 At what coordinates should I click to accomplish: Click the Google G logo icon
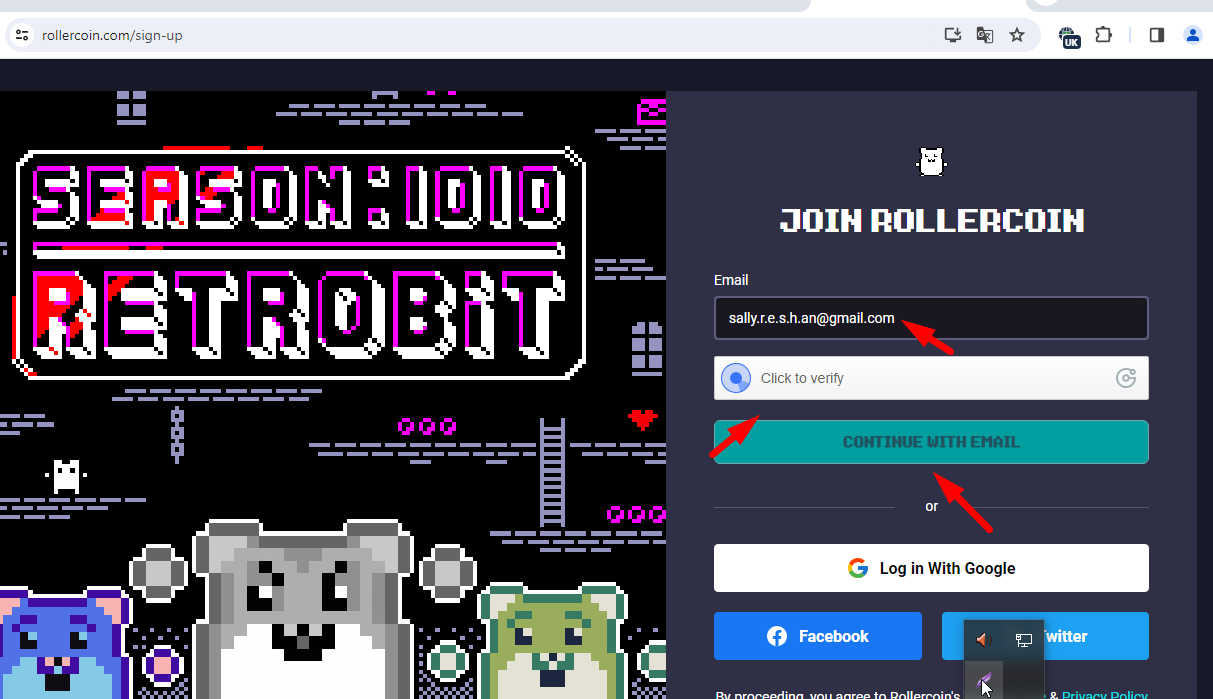(x=858, y=568)
